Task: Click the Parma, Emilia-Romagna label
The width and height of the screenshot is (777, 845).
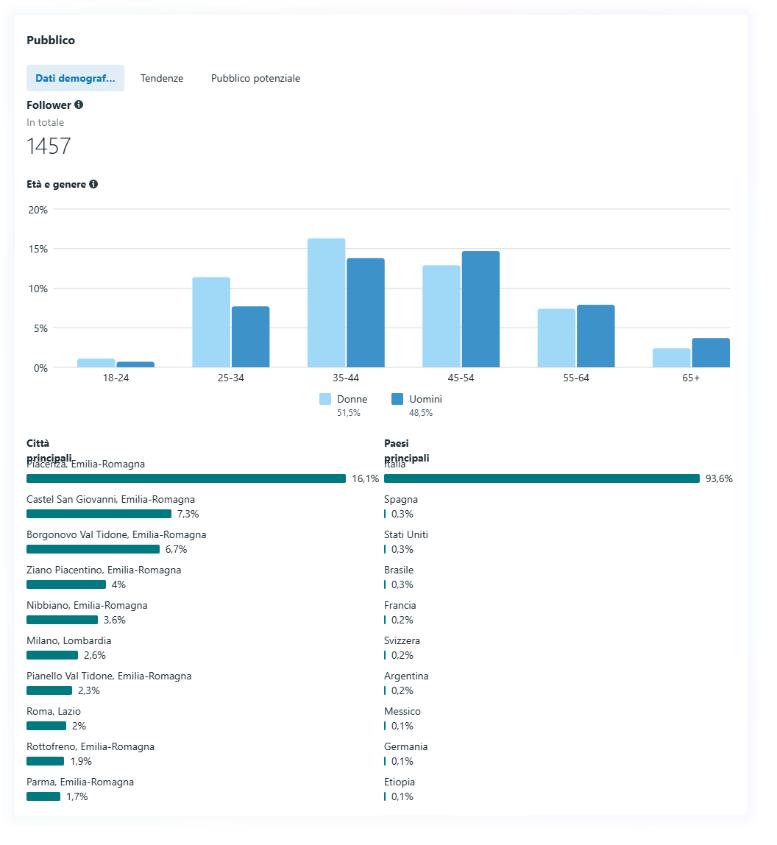Action: [80, 782]
